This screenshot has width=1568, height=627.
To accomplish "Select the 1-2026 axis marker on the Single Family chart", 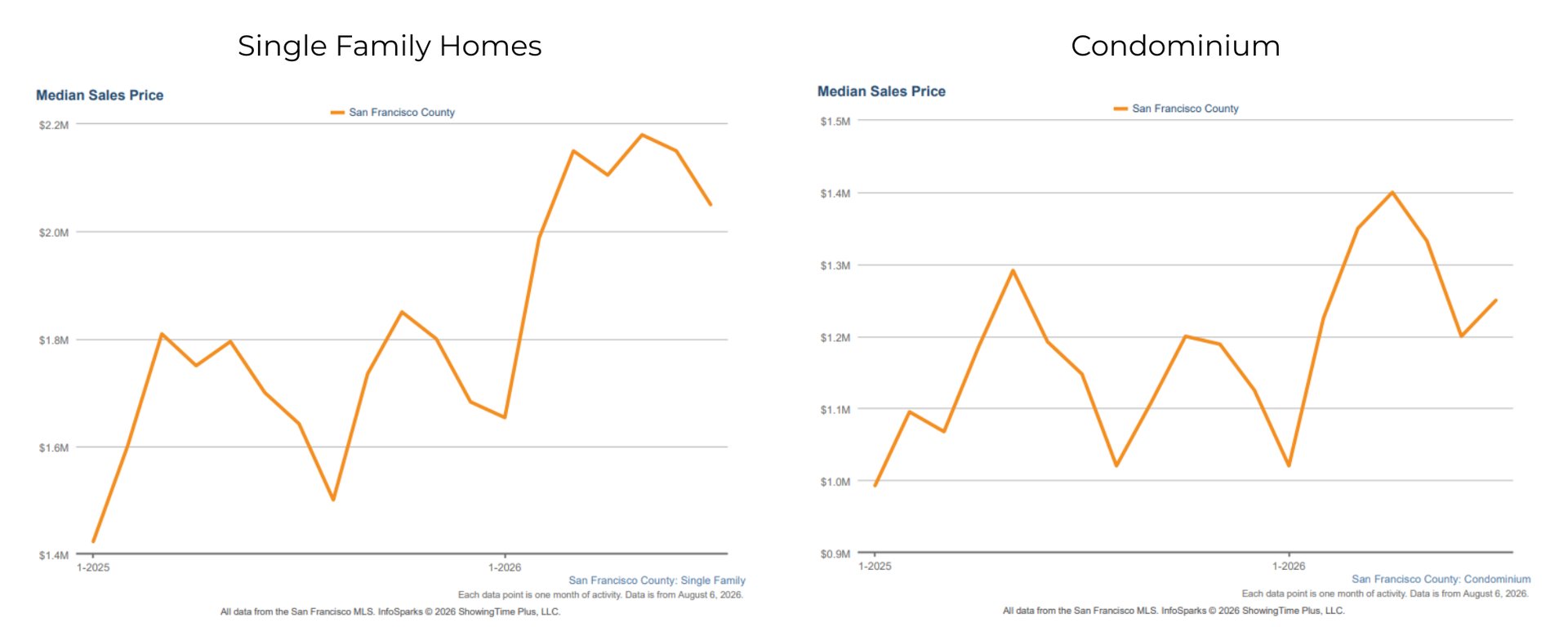I will point(505,567).
